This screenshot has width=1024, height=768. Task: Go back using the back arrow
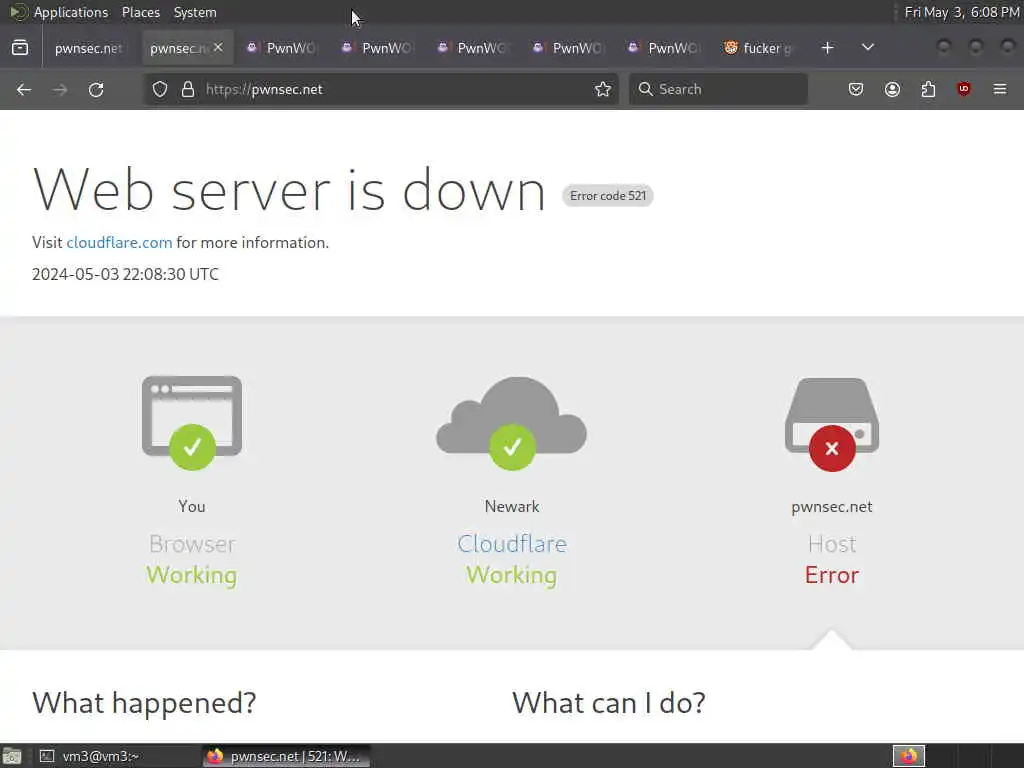(x=24, y=89)
